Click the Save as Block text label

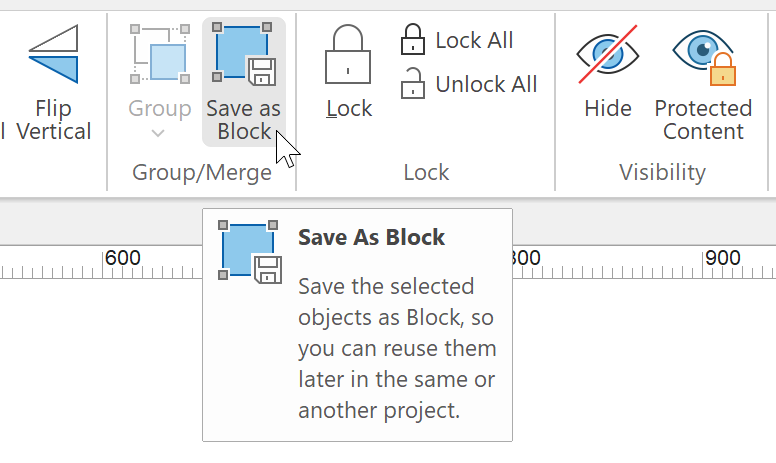click(244, 120)
